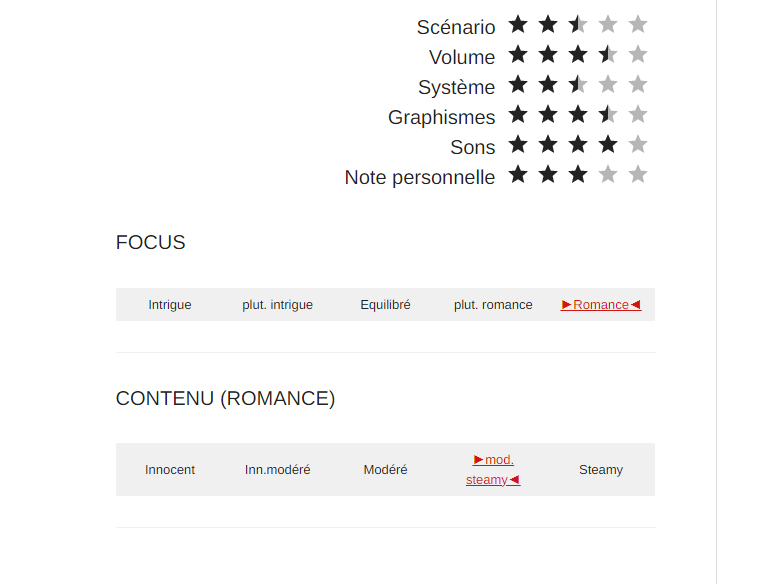The image size is (779, 584).
Task: Select the Intrigue focus option
Action: point(170,305)
